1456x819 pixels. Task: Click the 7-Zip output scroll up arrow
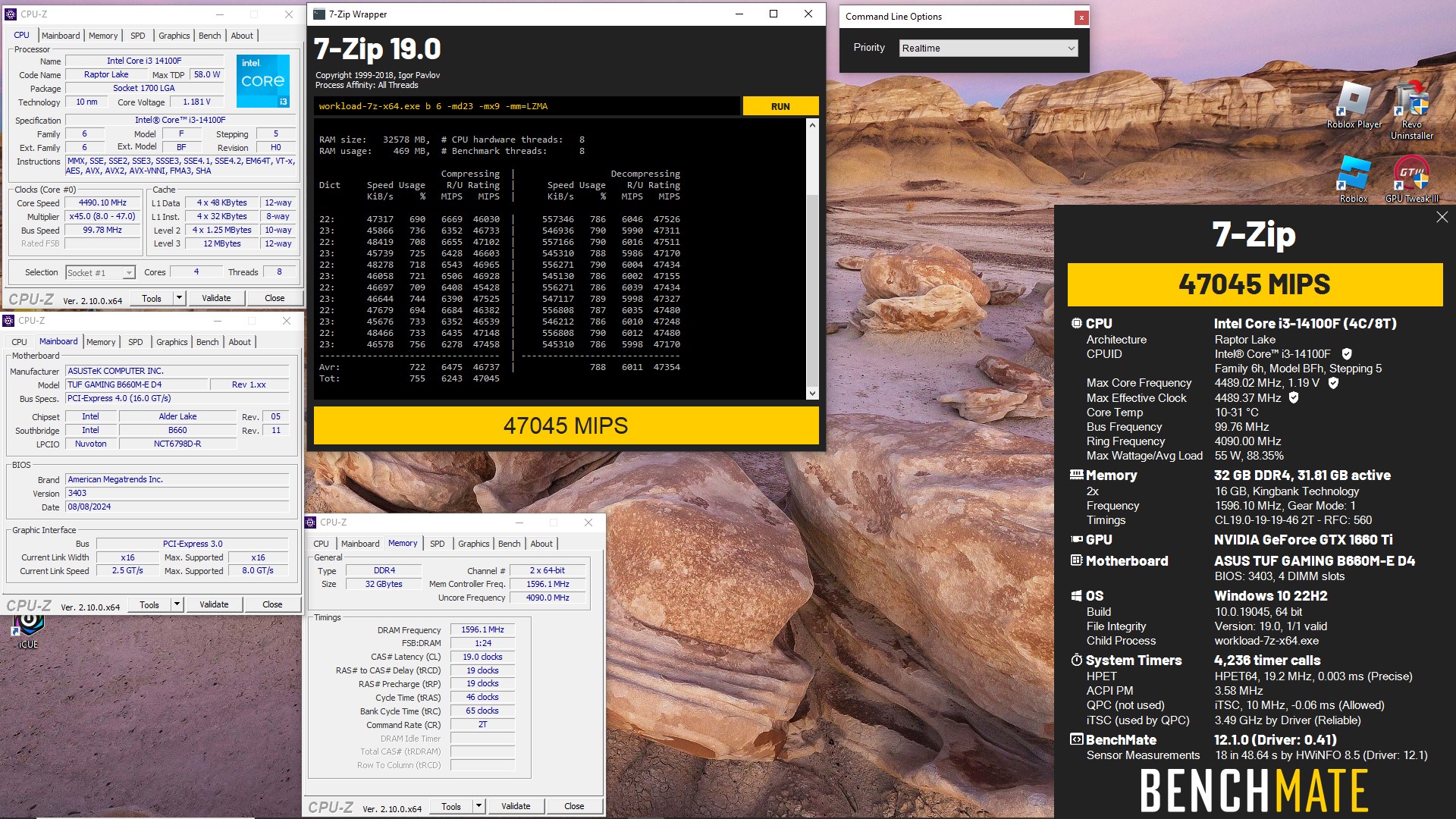click(812, 124)
